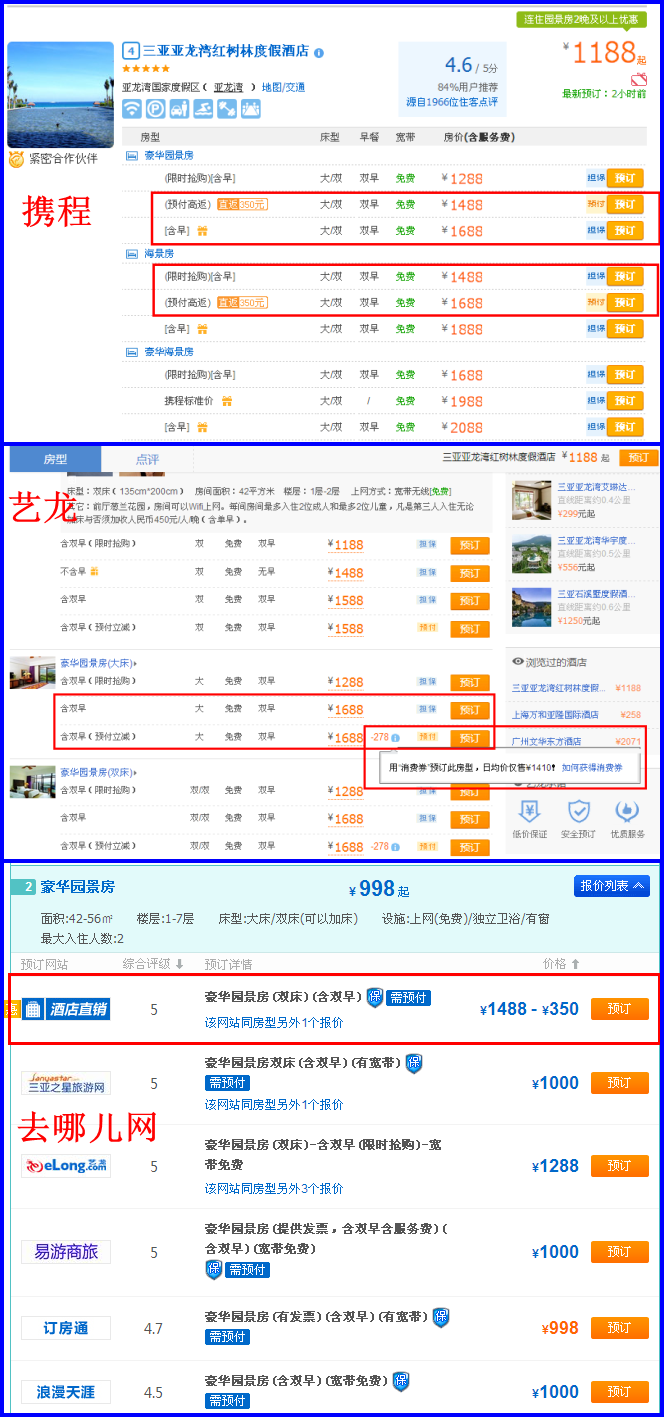Click the 保 shield icon in 订房通 row

tap(441, 1317)
